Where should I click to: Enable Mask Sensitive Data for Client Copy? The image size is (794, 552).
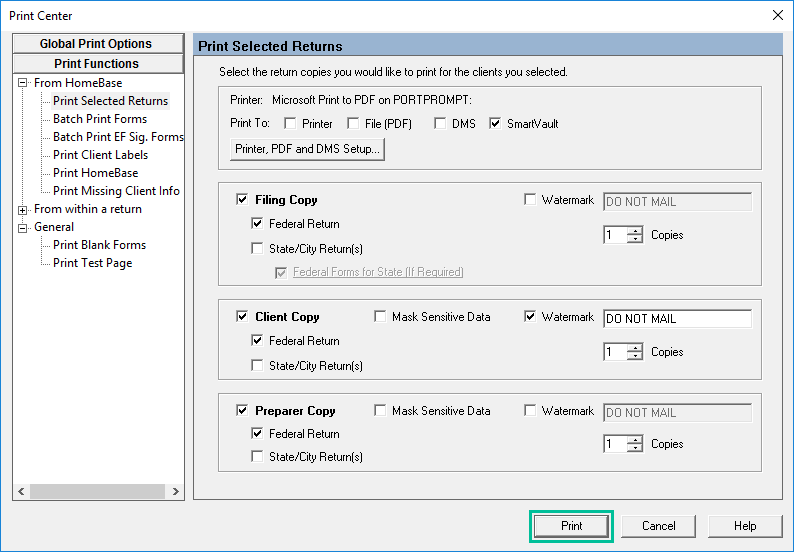pyautogui.click(x=380, y=317)
